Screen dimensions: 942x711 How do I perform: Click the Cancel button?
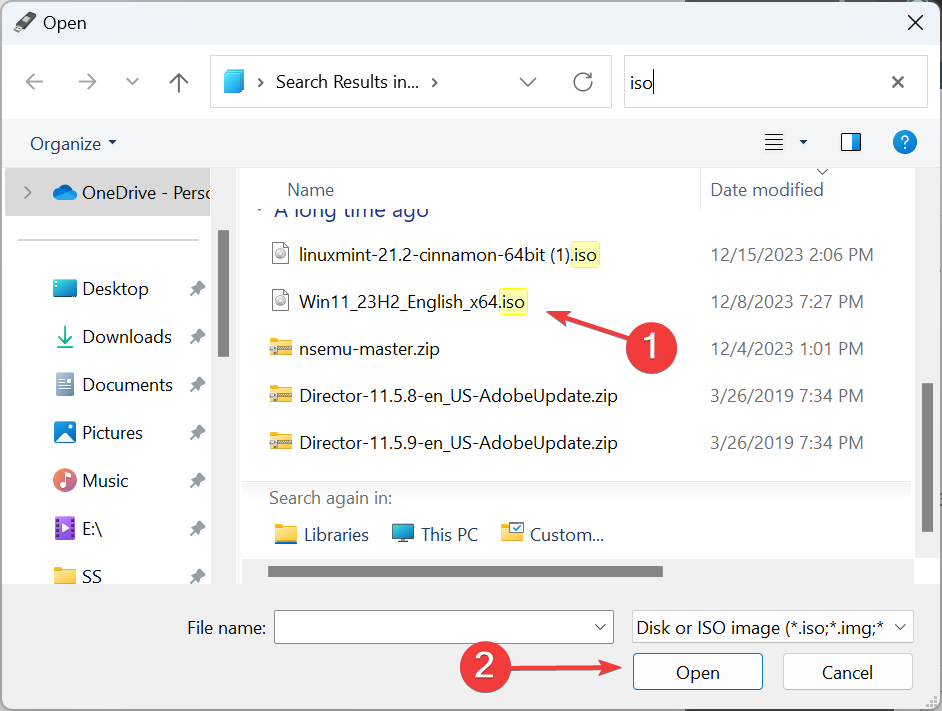(x=847, y=672)
